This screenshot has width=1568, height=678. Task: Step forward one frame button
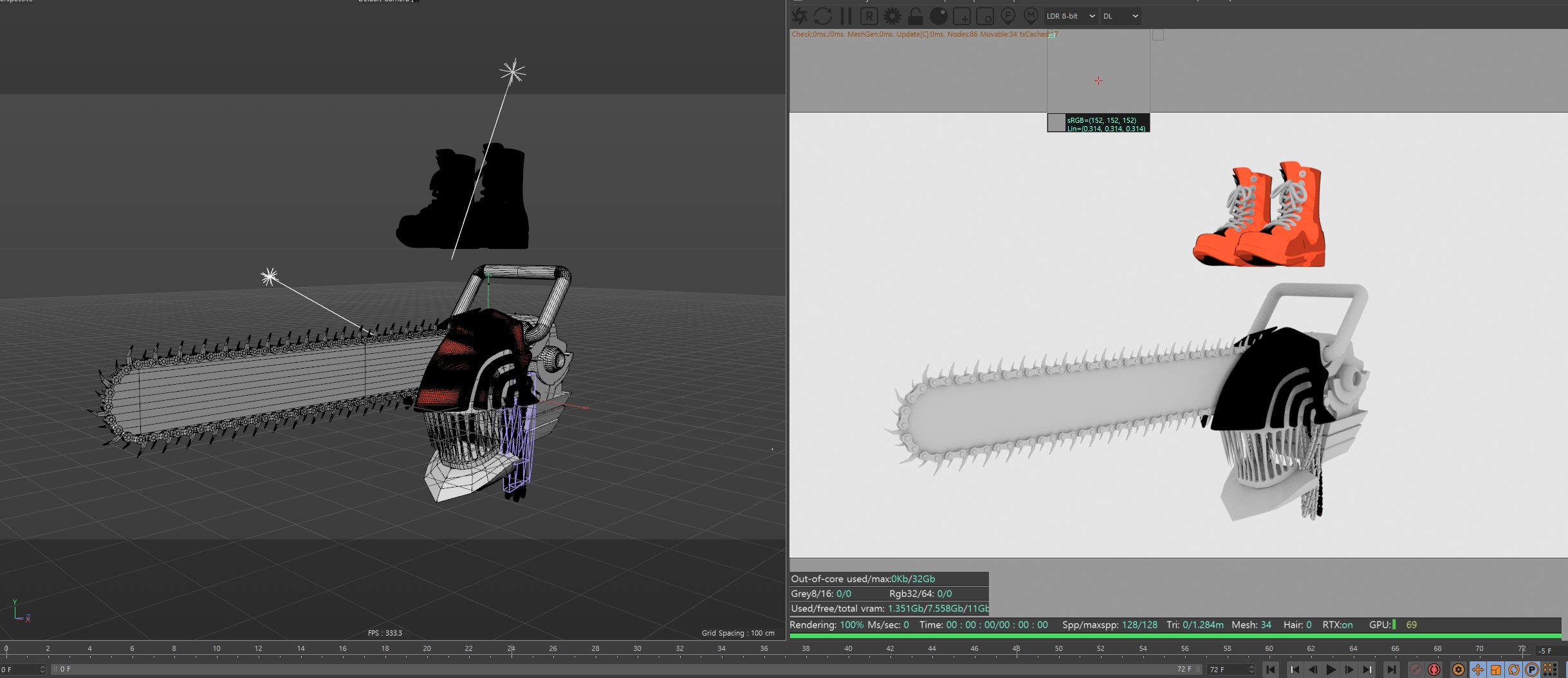click(x=1350, y=670)
